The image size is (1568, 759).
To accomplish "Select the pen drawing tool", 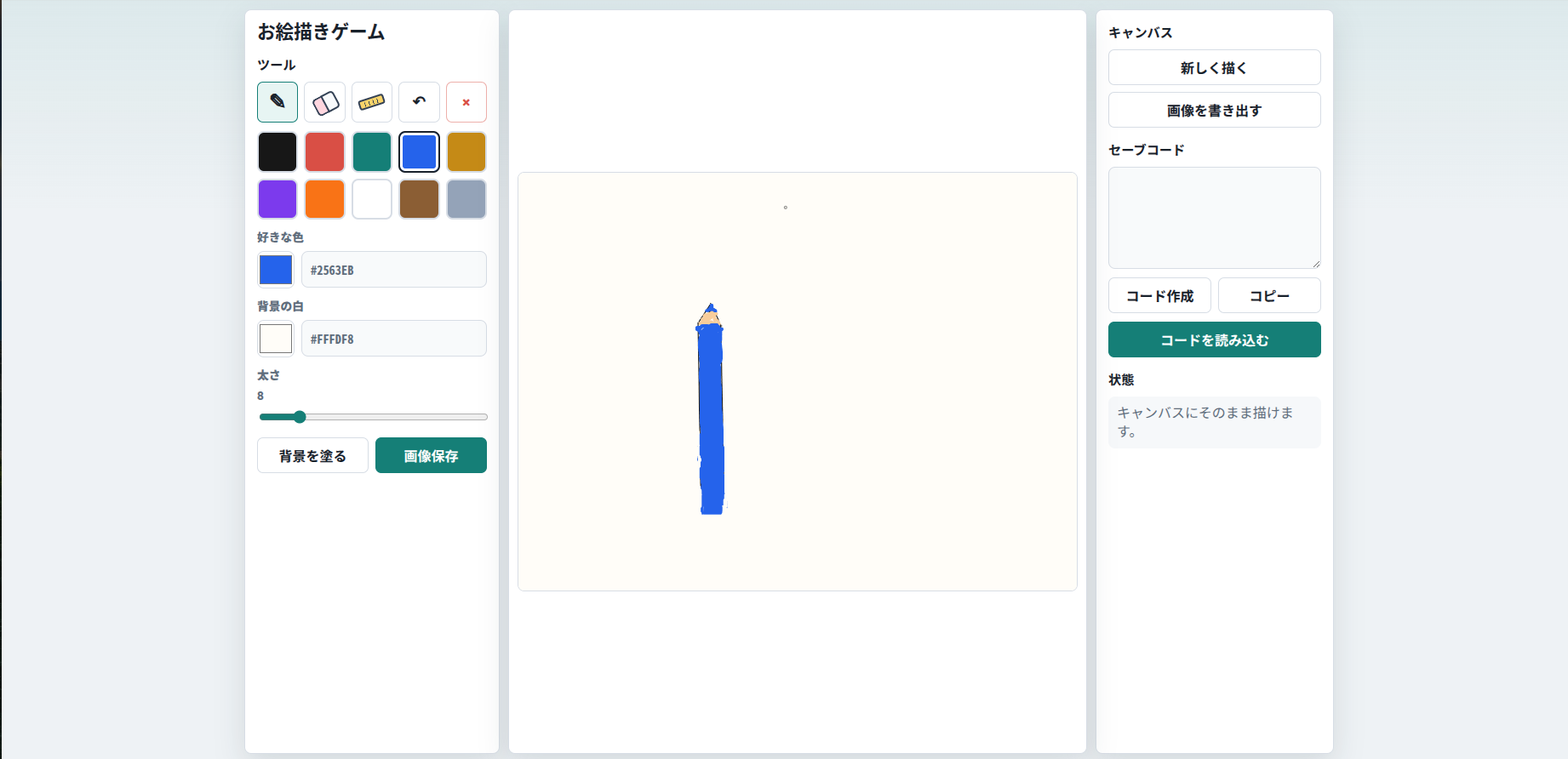I will [x=278, y=102].
